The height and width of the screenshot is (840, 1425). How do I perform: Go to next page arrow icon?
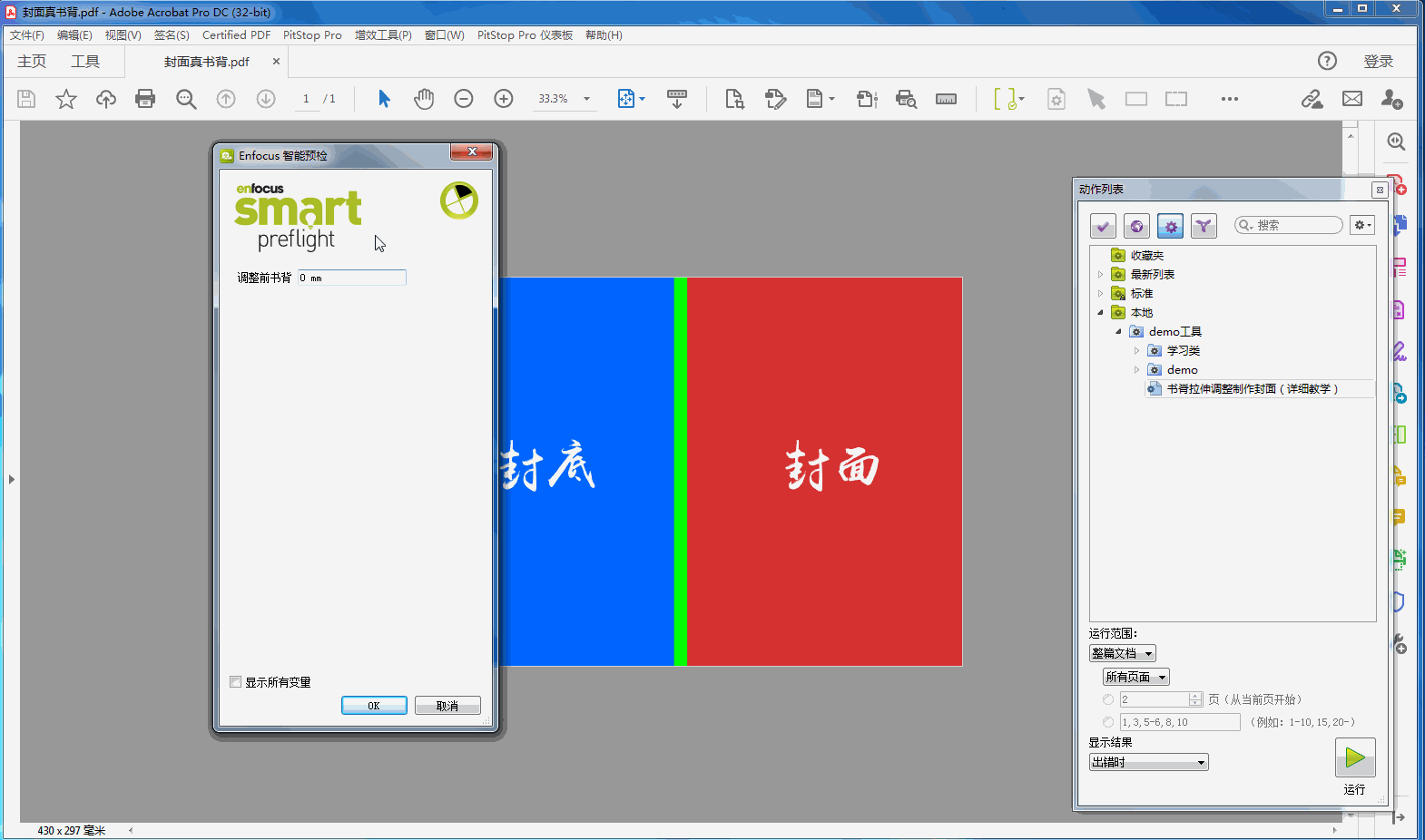tap(266, 99)
